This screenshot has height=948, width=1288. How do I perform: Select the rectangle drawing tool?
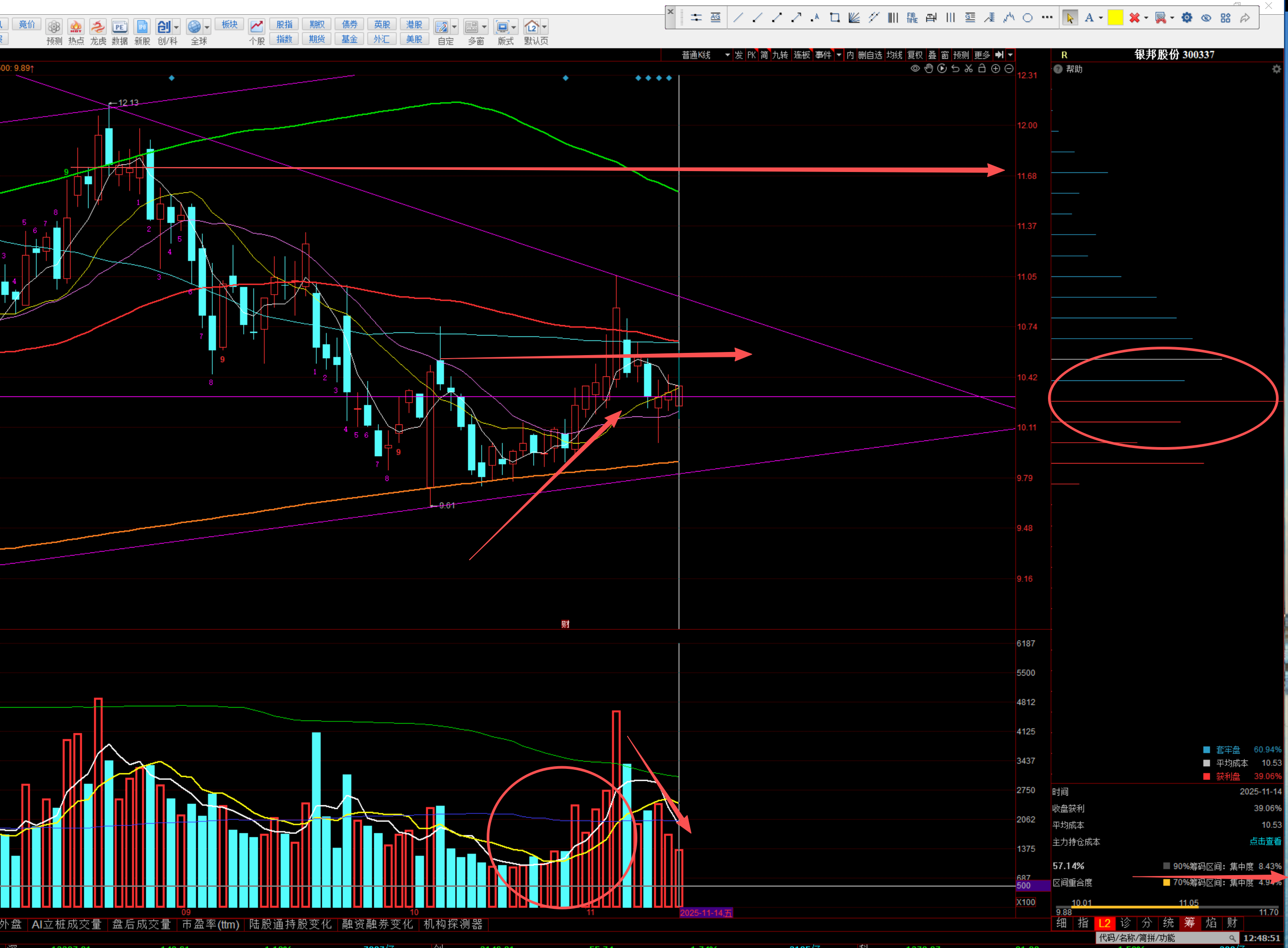pos(835,18)
